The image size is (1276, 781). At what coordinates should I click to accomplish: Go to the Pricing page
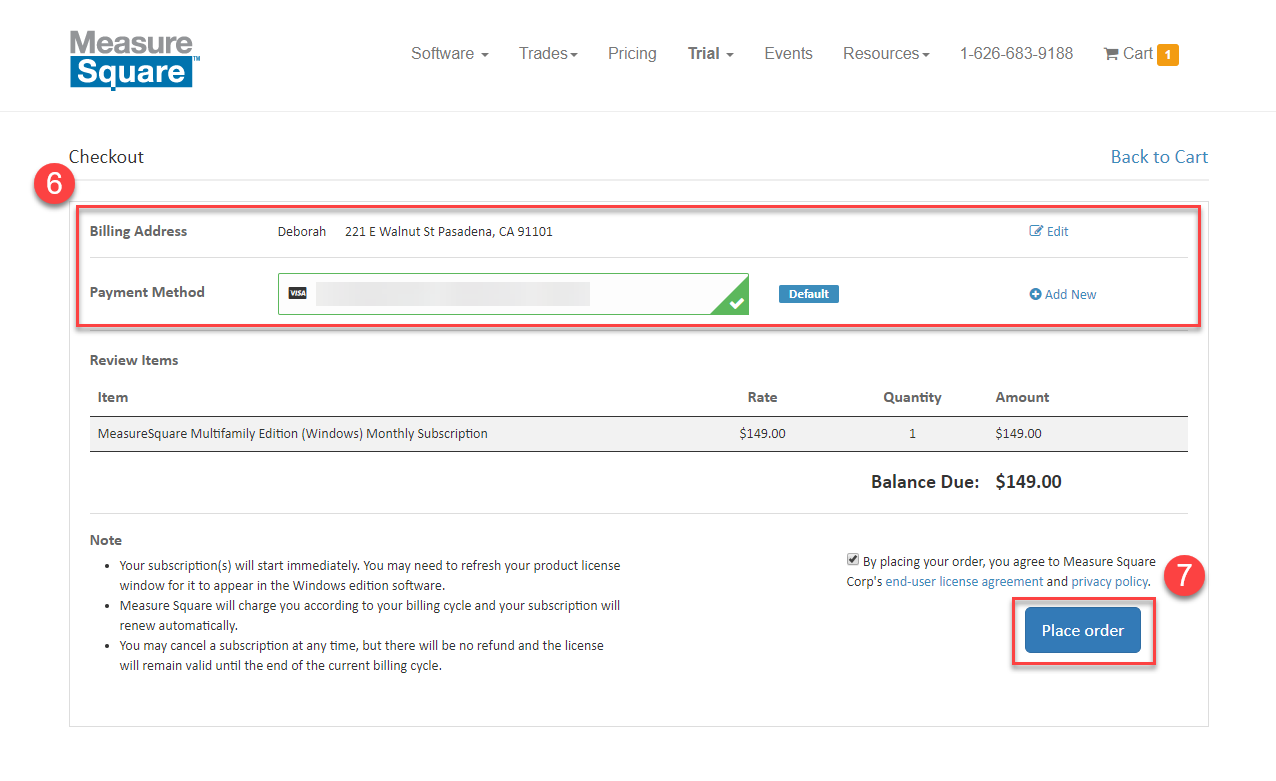pyautogui.click(x=632, y=54)
